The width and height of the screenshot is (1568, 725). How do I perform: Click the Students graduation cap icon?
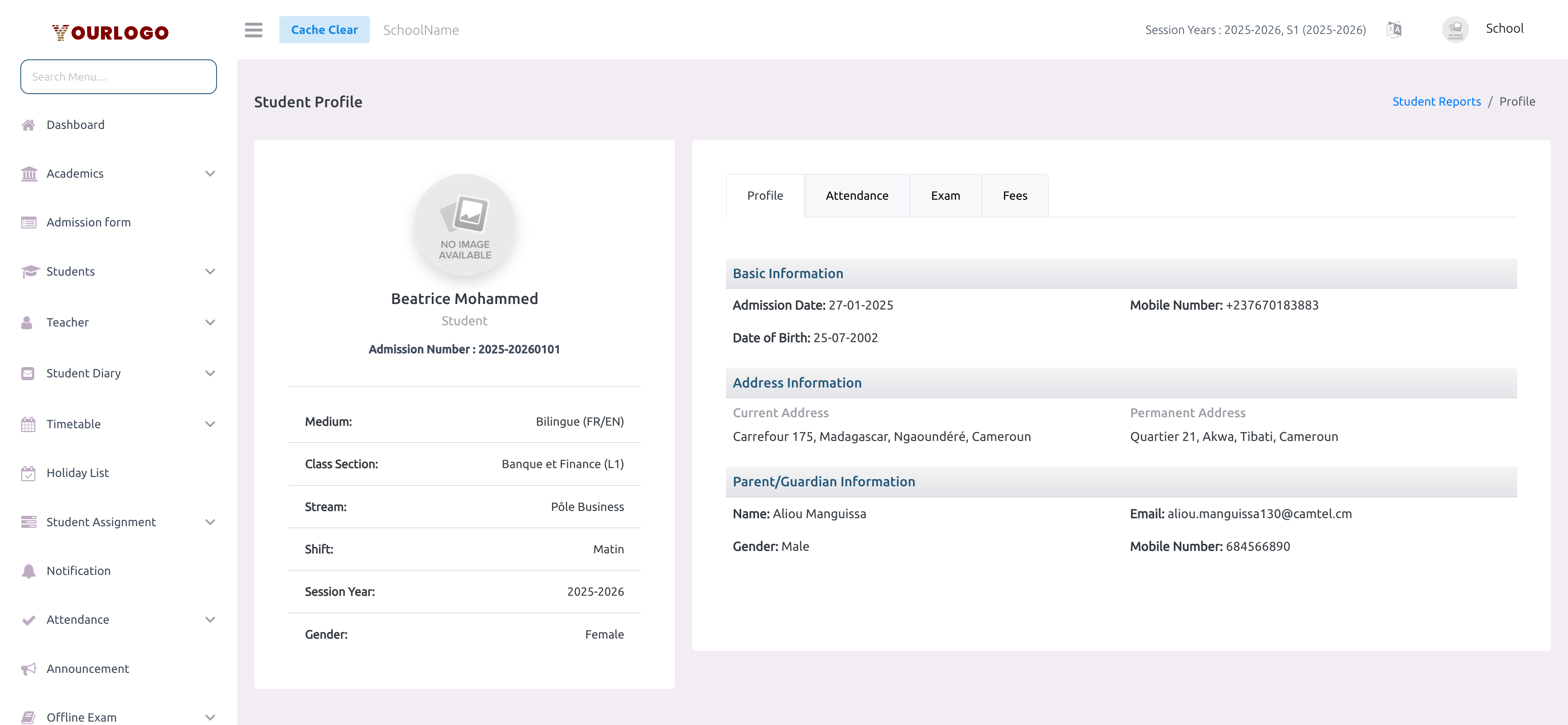29,271
